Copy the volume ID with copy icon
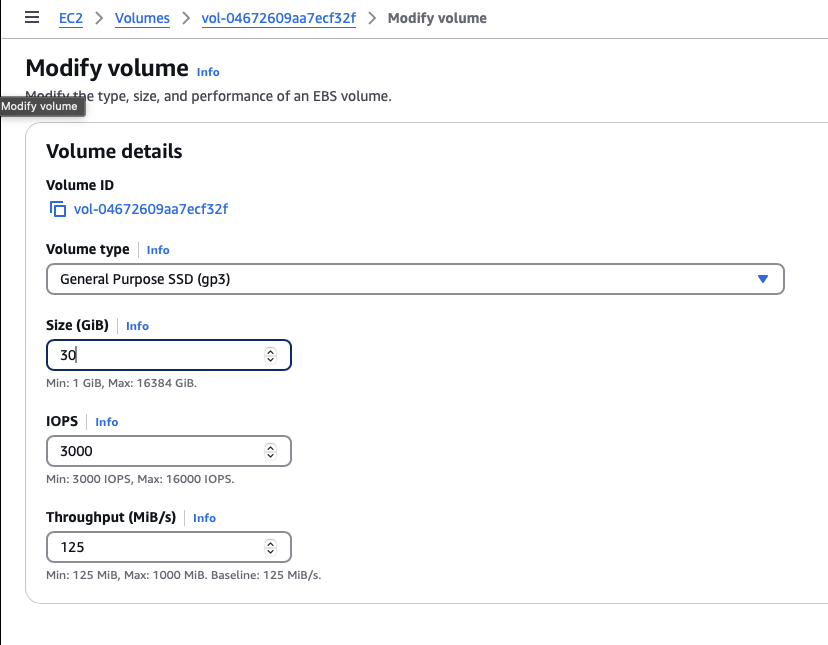828x645 pixels. 58,209
